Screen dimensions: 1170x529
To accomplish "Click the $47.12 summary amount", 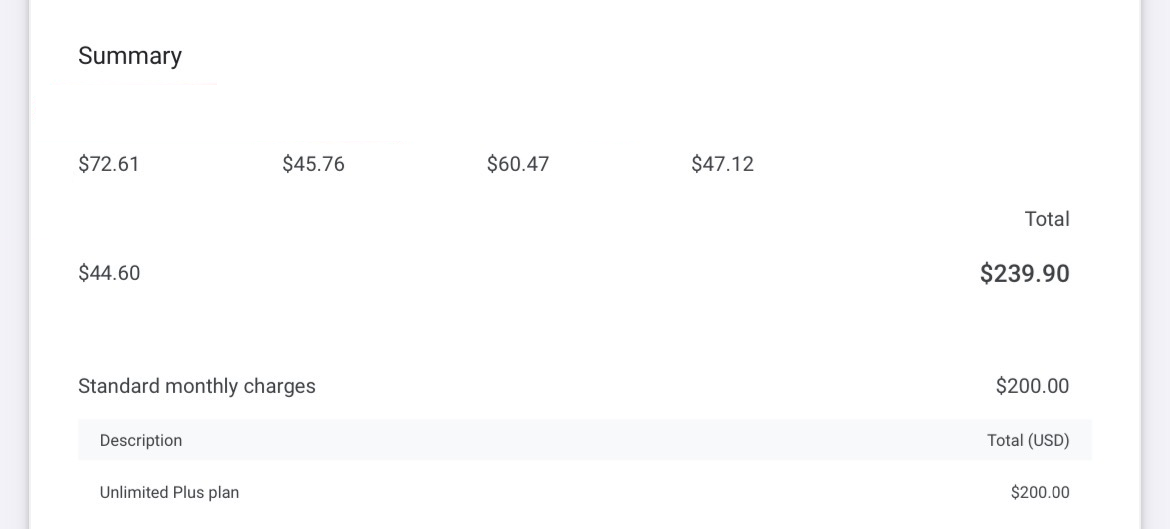I will tap(722, 164).
